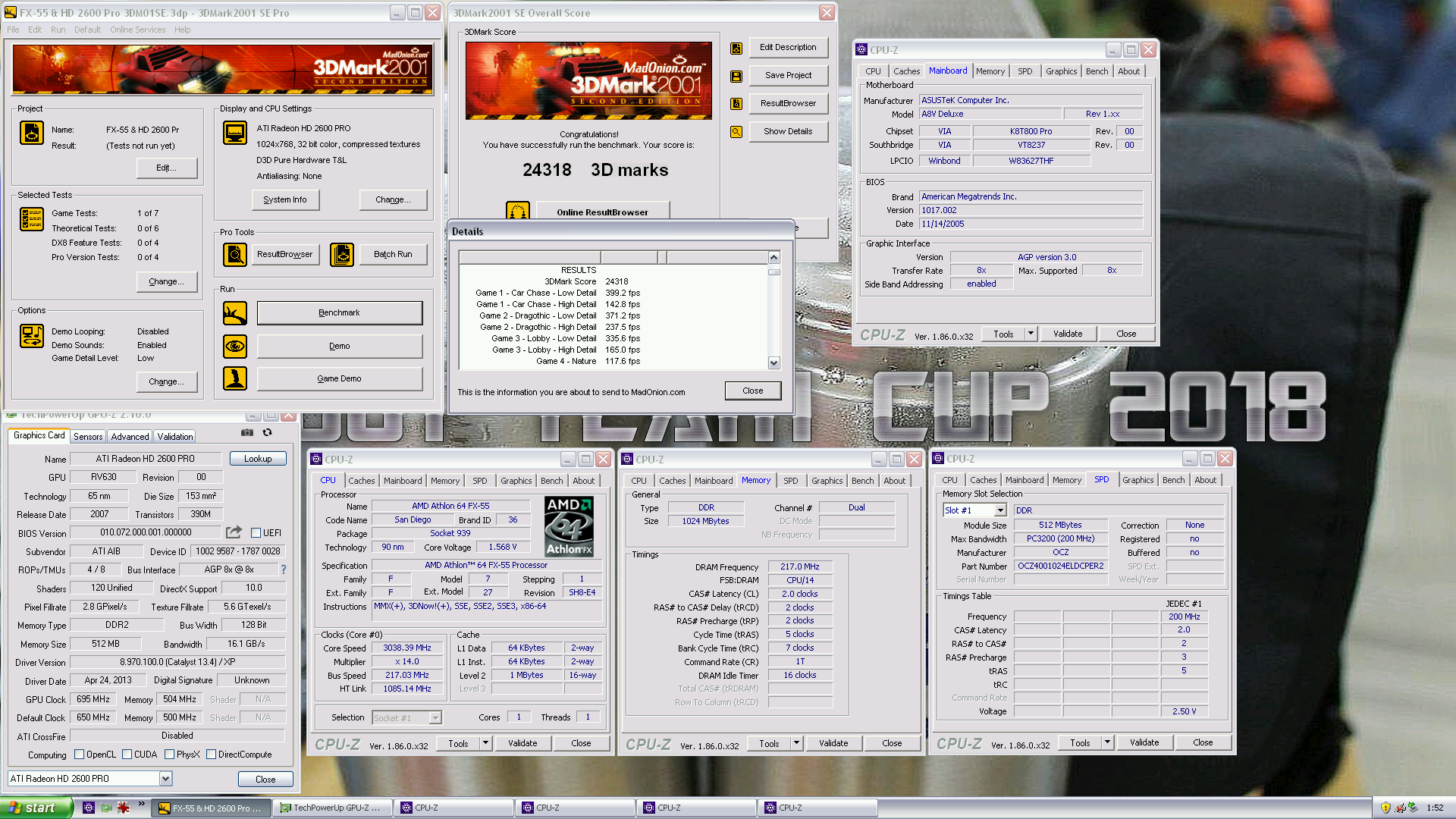Toggle the DirectCompute checkbox
The width and height of the screenshot is (1456, 819).
[212, 755]
